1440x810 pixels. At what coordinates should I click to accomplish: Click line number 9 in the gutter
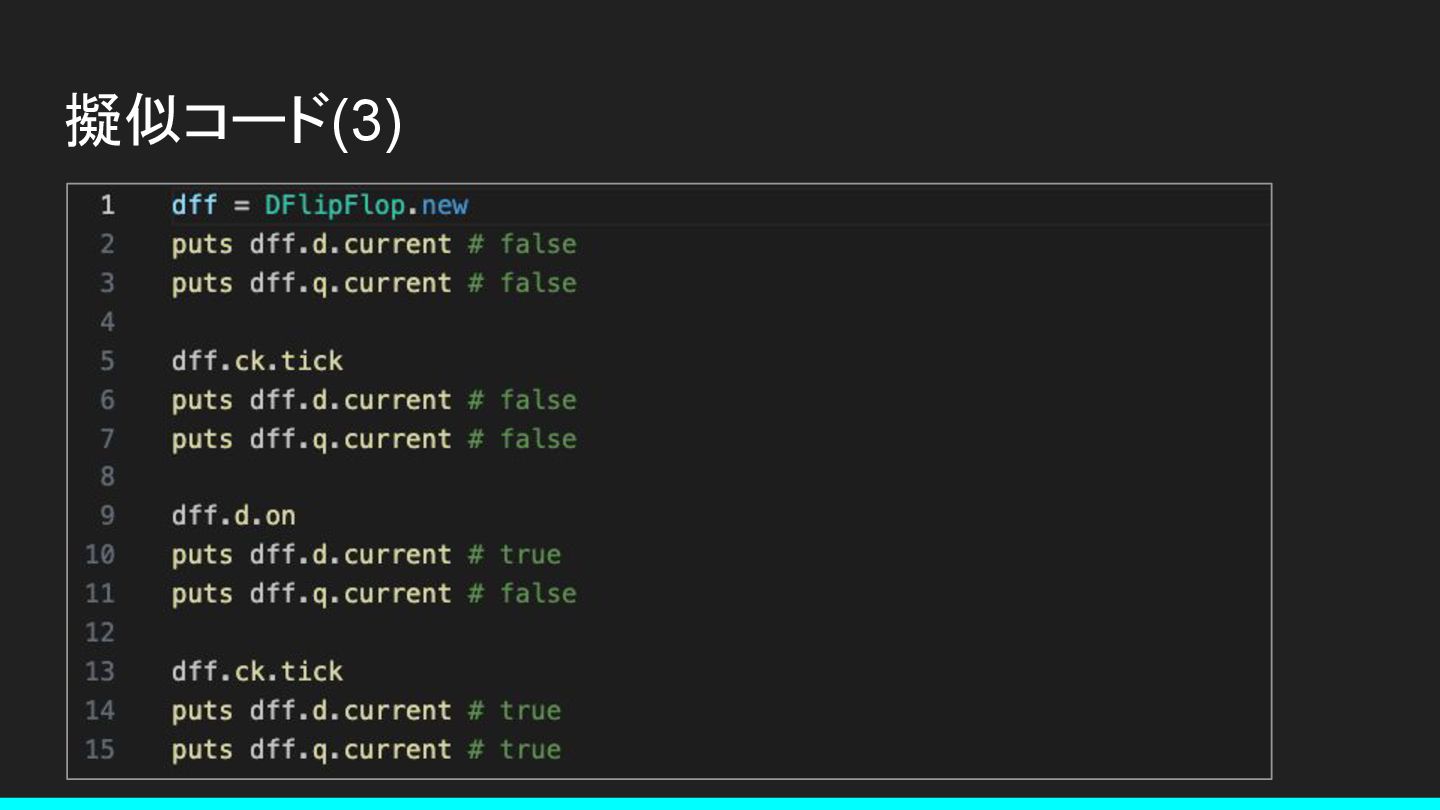(x=107, y=516)
